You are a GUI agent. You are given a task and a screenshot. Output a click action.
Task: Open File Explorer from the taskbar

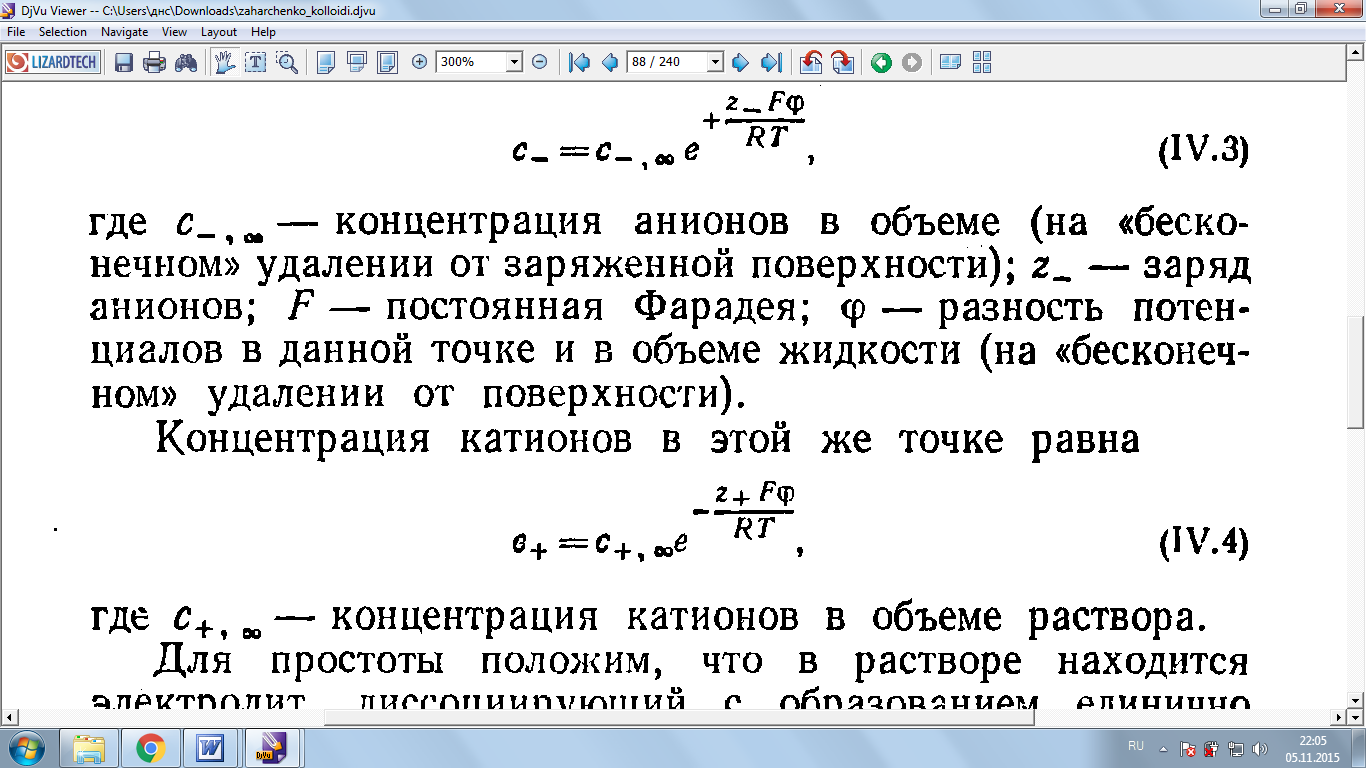(x=89, y=747)
